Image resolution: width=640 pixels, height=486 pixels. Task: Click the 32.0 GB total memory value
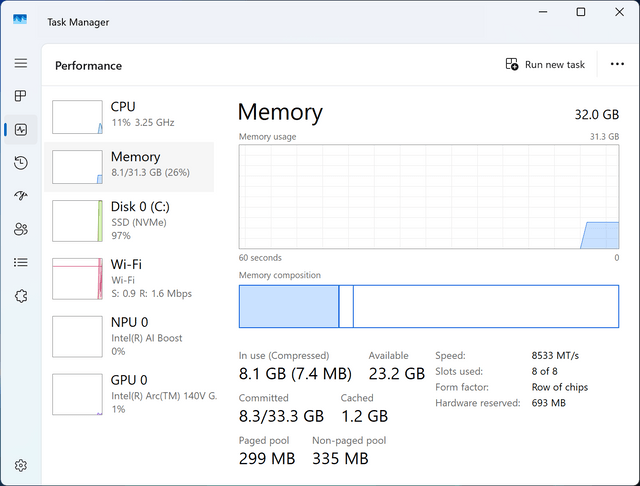click(x=597, y=115)
